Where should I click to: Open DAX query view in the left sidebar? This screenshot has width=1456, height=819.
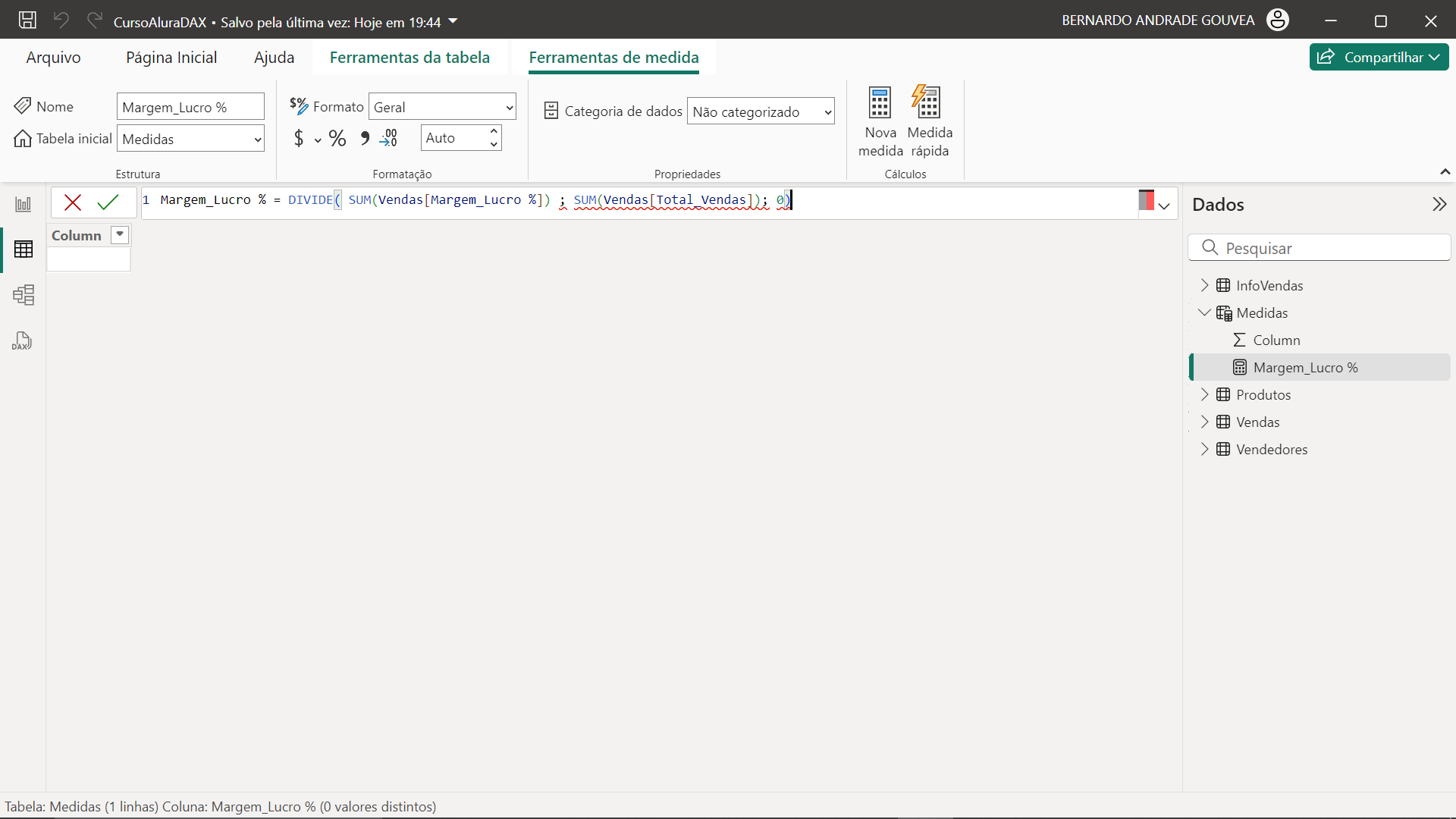(x=22, y=340)
